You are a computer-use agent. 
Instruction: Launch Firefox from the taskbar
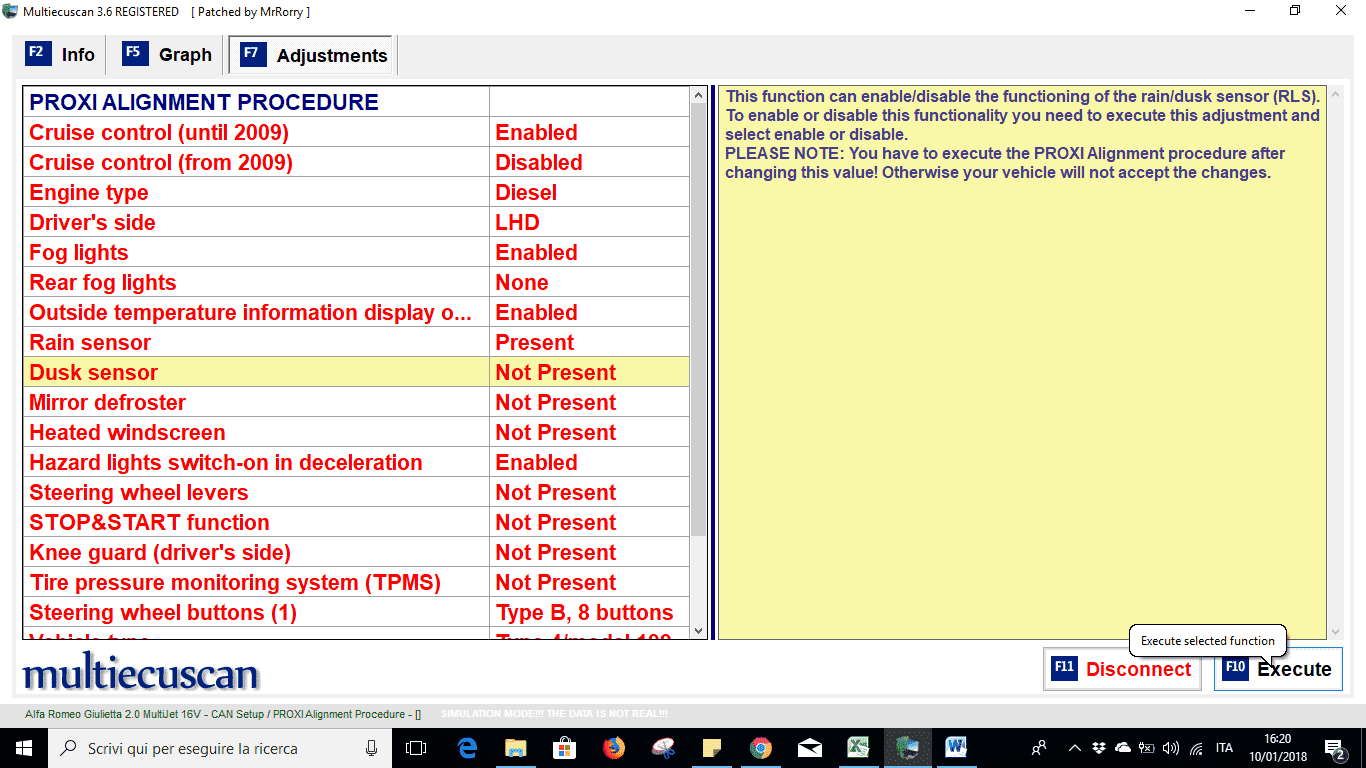point(614,748)
